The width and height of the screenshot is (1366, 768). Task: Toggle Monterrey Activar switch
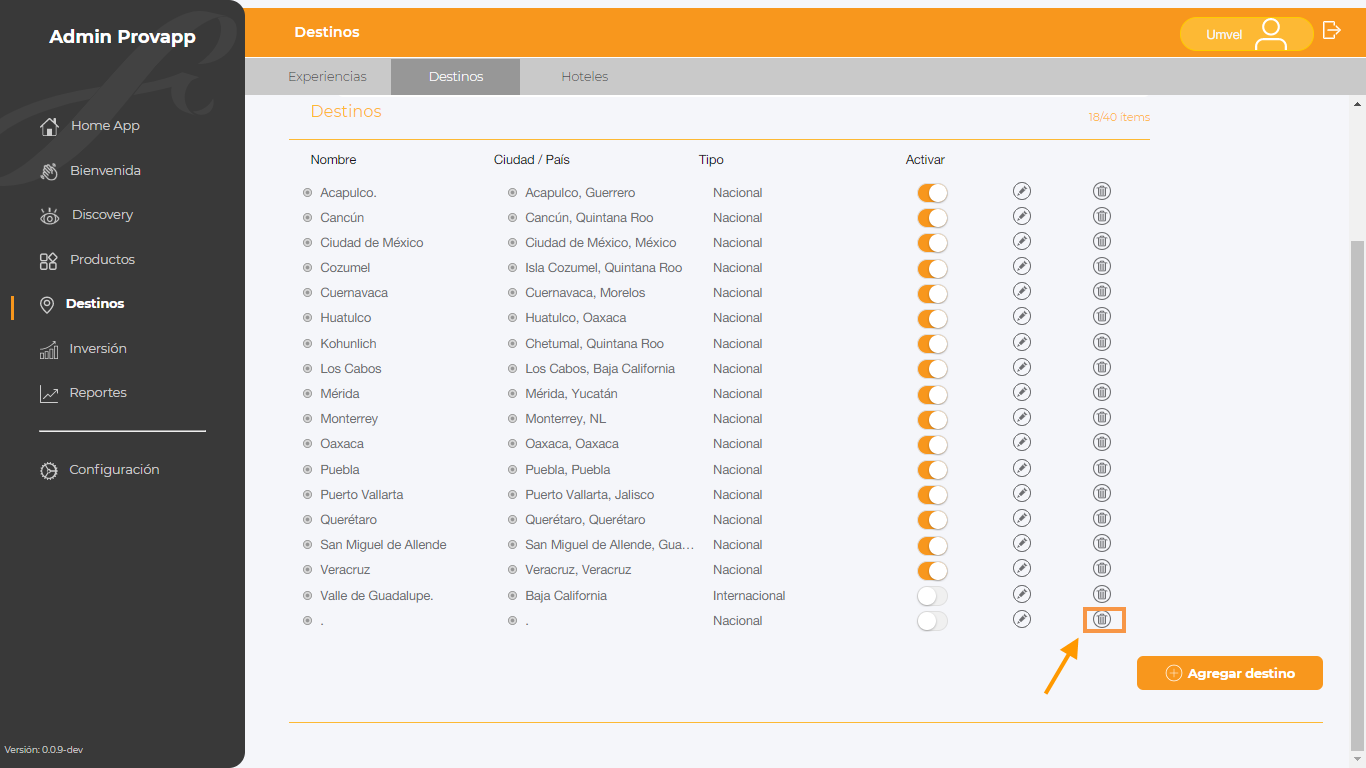[x=932, y=419]
